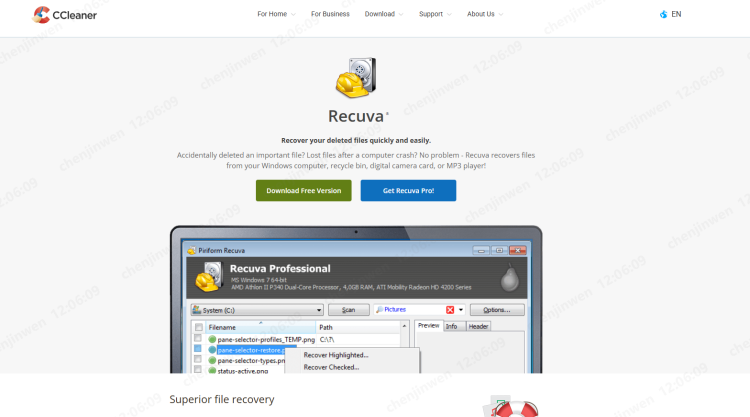Click the CCleaner logo
The width and height of the screenshot is (750, 417).
pos(65,15)
